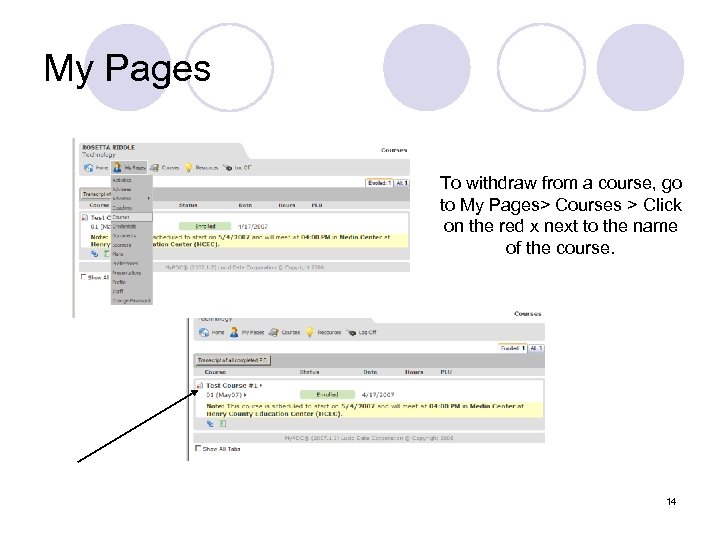Choose Profile in My Pages dropdown
Image resolution: width=720 pixels, height=540 pixels.
pyautogui.click(x=132, y=282)
